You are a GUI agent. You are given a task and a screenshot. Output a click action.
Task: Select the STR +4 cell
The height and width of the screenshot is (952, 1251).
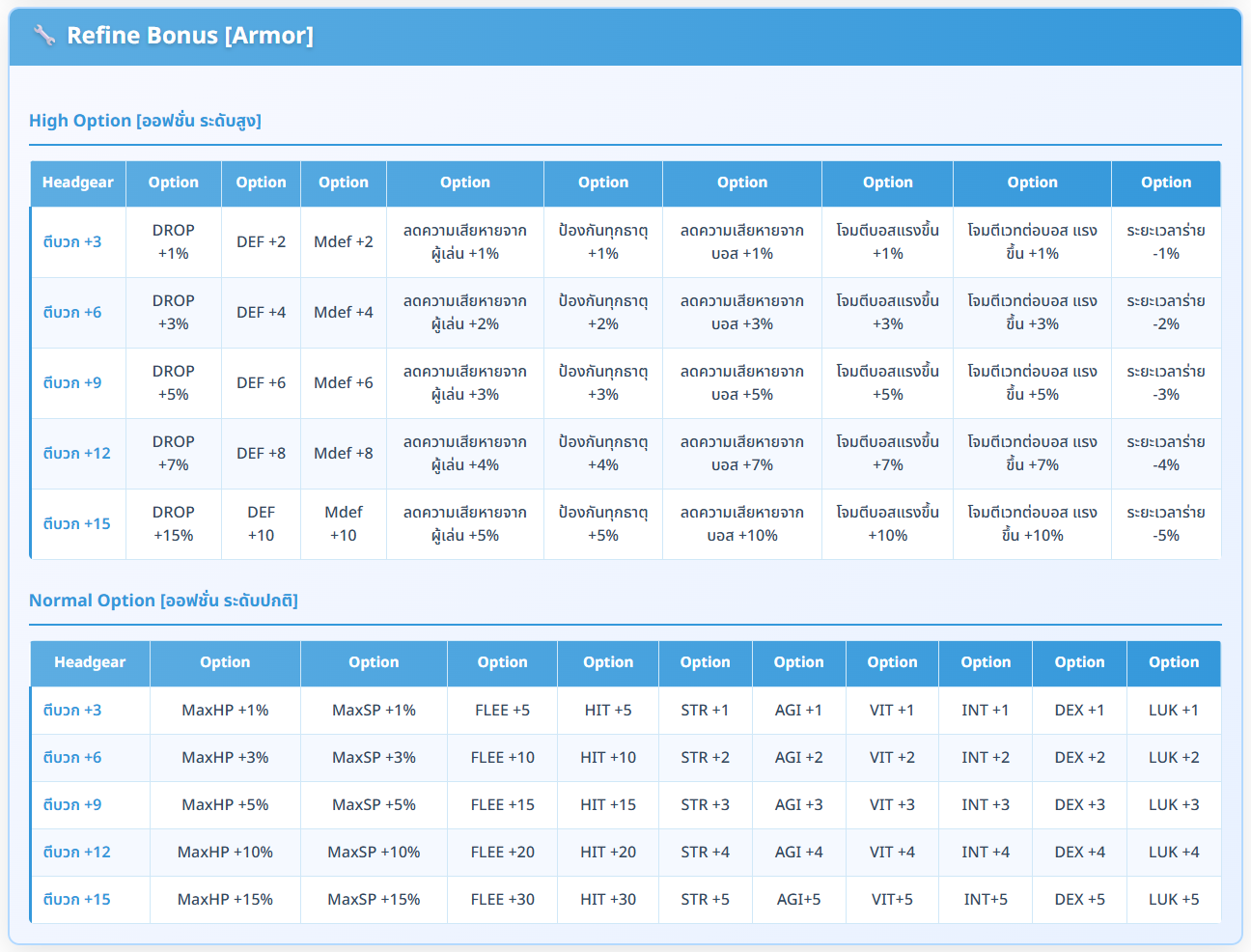(705, 853)
